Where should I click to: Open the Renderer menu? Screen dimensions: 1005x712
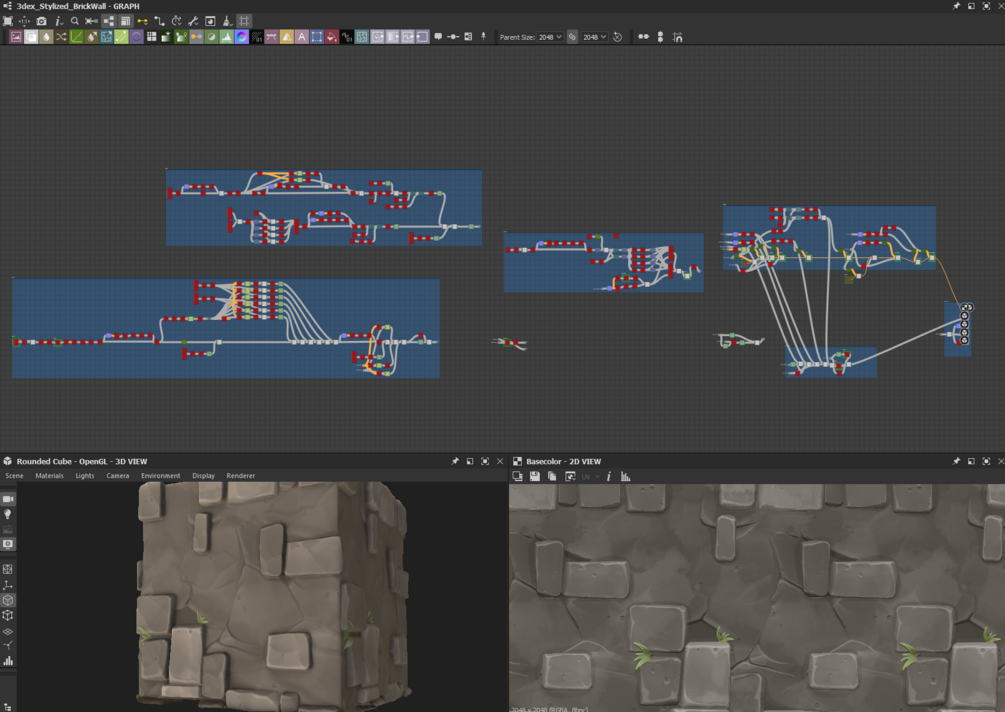pyautogui.click(x=240, y=476)
